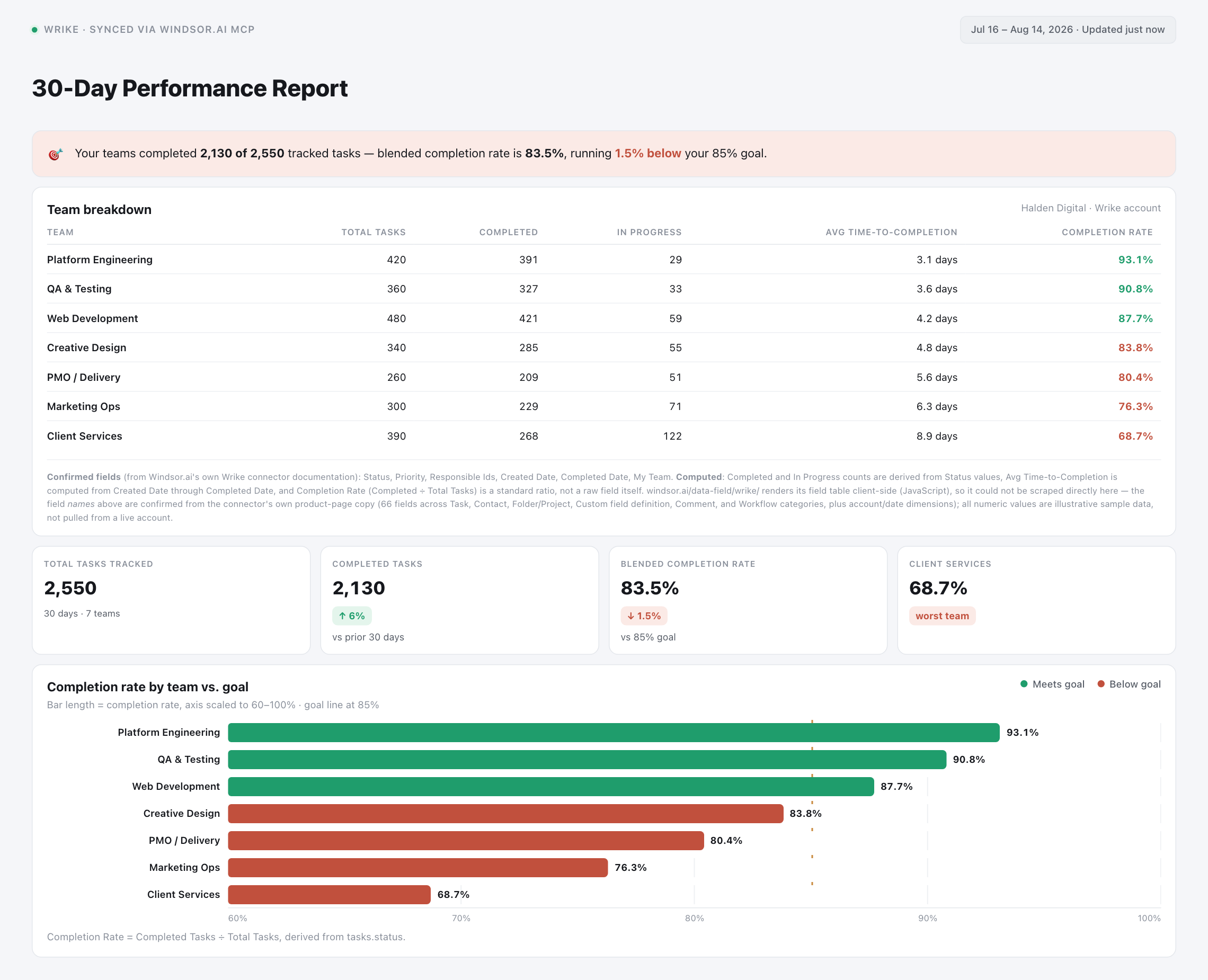Click the up-arrow 6% badge
The width and height of the screenshot is (1208, 980).
click(352, 616)
